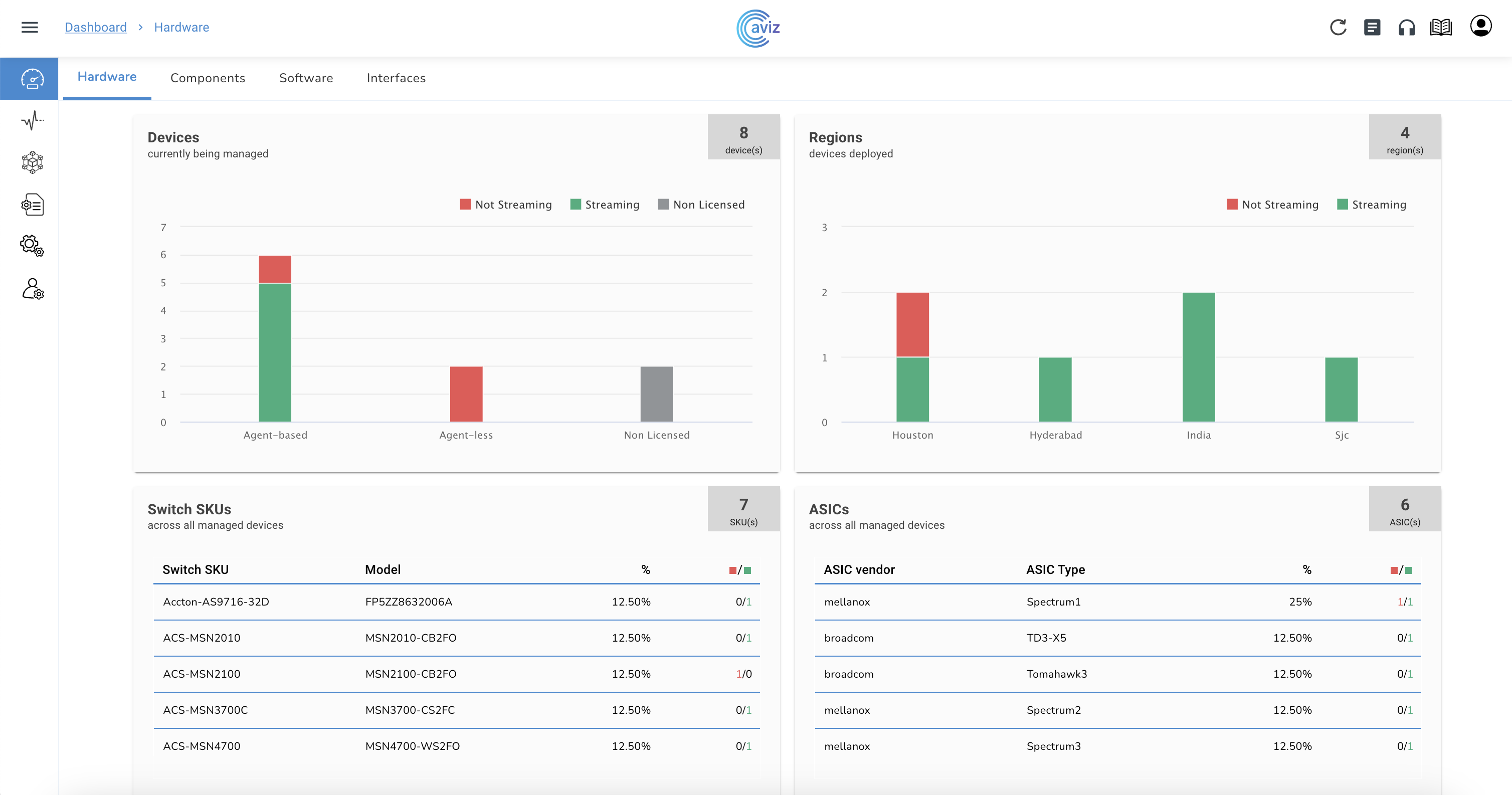The height and width of the screenshot is (795, 1512).
Task: Click the Dashboard breadcrumb link
Action: (x=95, y=27)
